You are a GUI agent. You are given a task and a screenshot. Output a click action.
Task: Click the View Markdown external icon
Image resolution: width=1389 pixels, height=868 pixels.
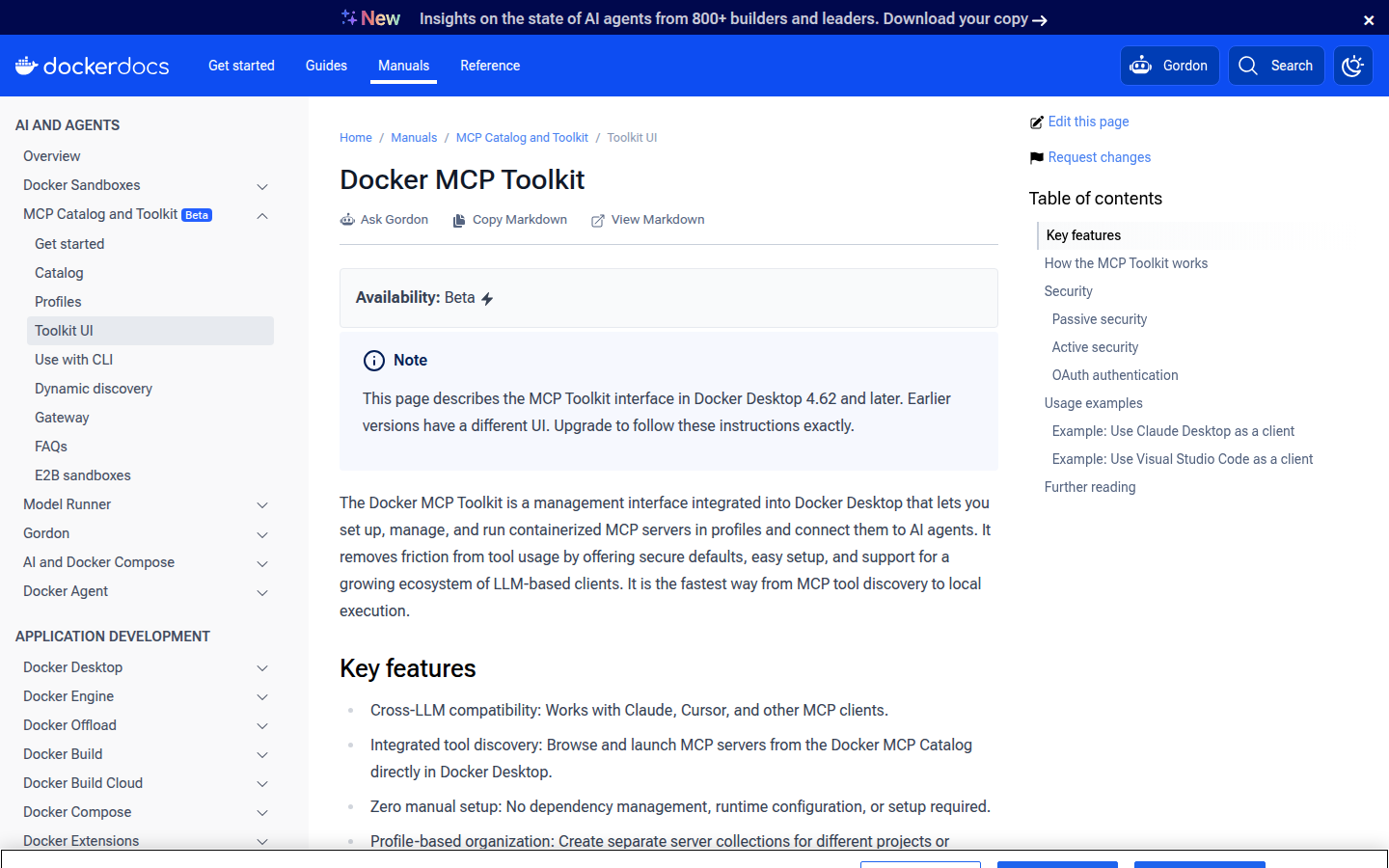[x=598, y=220]
